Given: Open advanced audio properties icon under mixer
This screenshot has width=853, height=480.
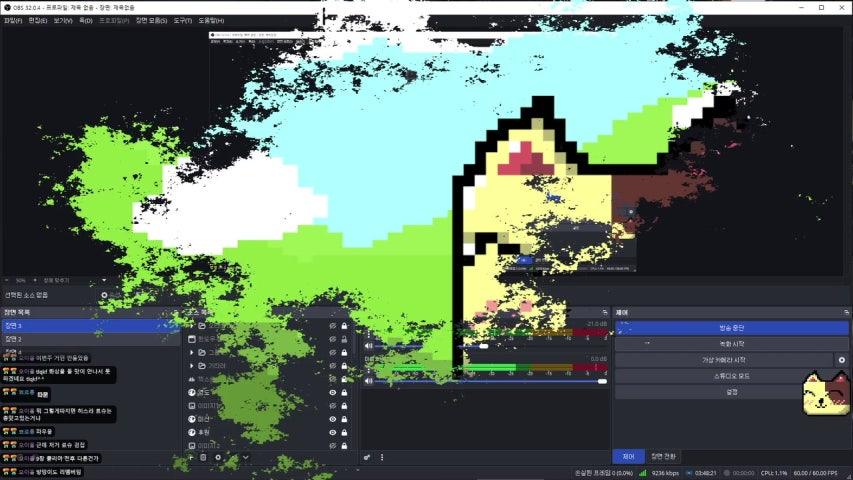Looking at the screenshot, I should click(x=367, y=458).
